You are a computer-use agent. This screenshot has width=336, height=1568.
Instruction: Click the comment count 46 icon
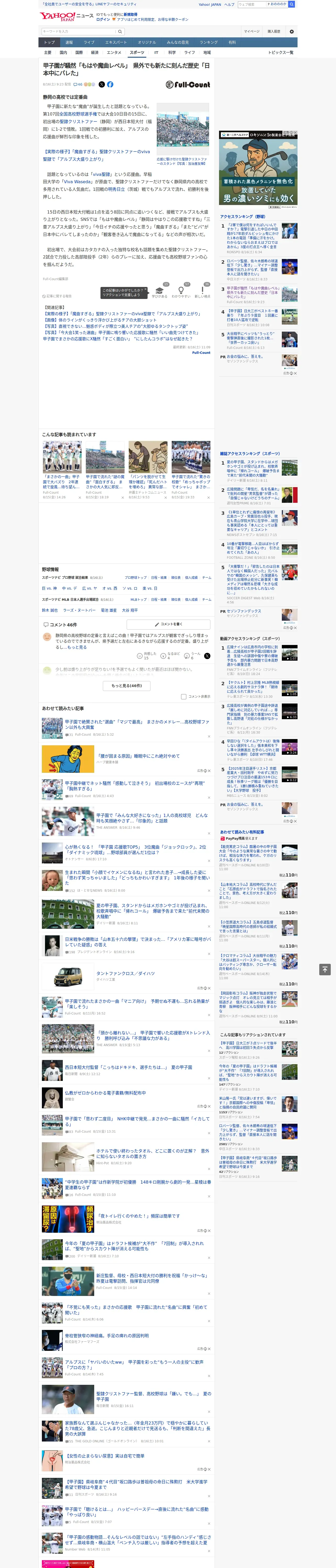77,85
